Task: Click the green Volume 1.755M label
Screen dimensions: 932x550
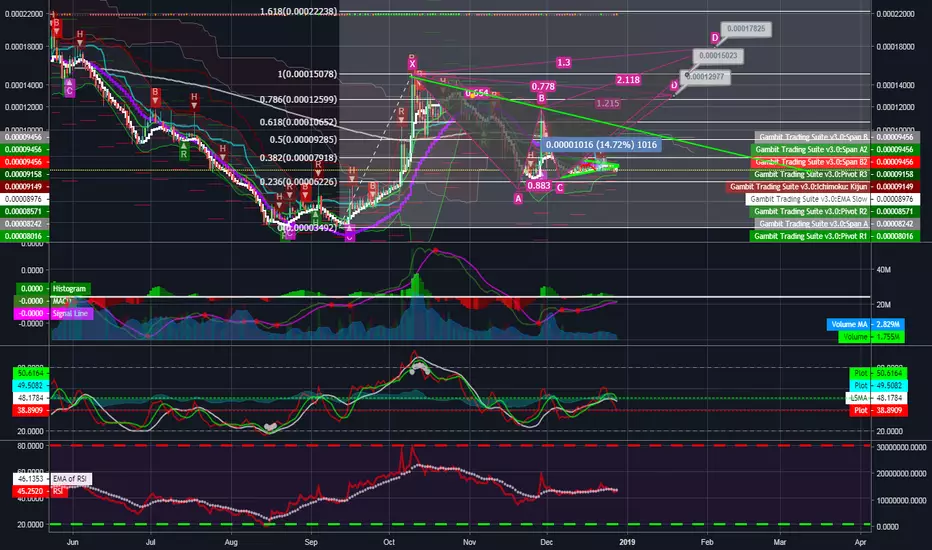Action: [x=871, y=337]
